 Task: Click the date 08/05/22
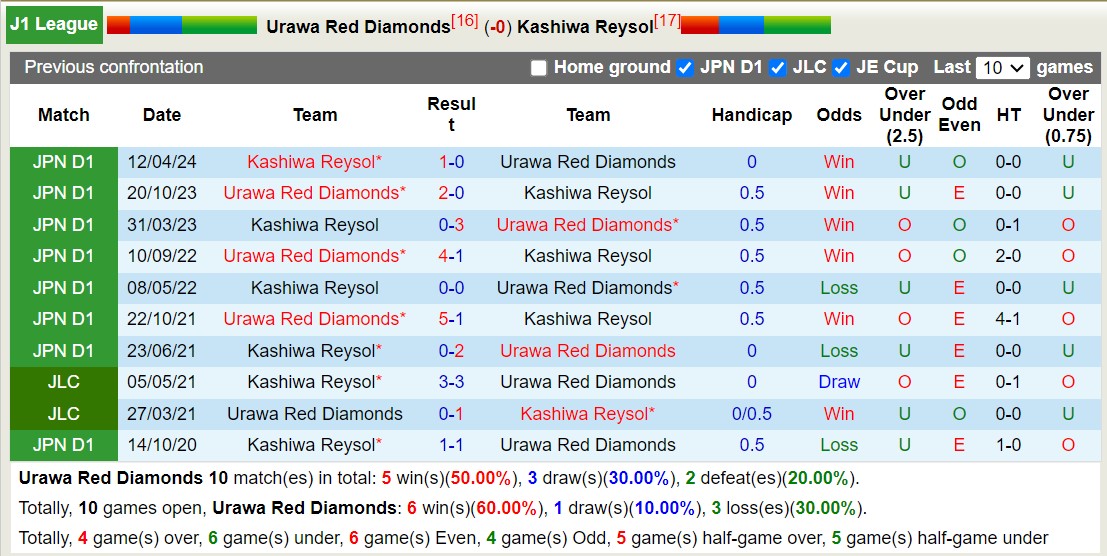pos(162,288)
